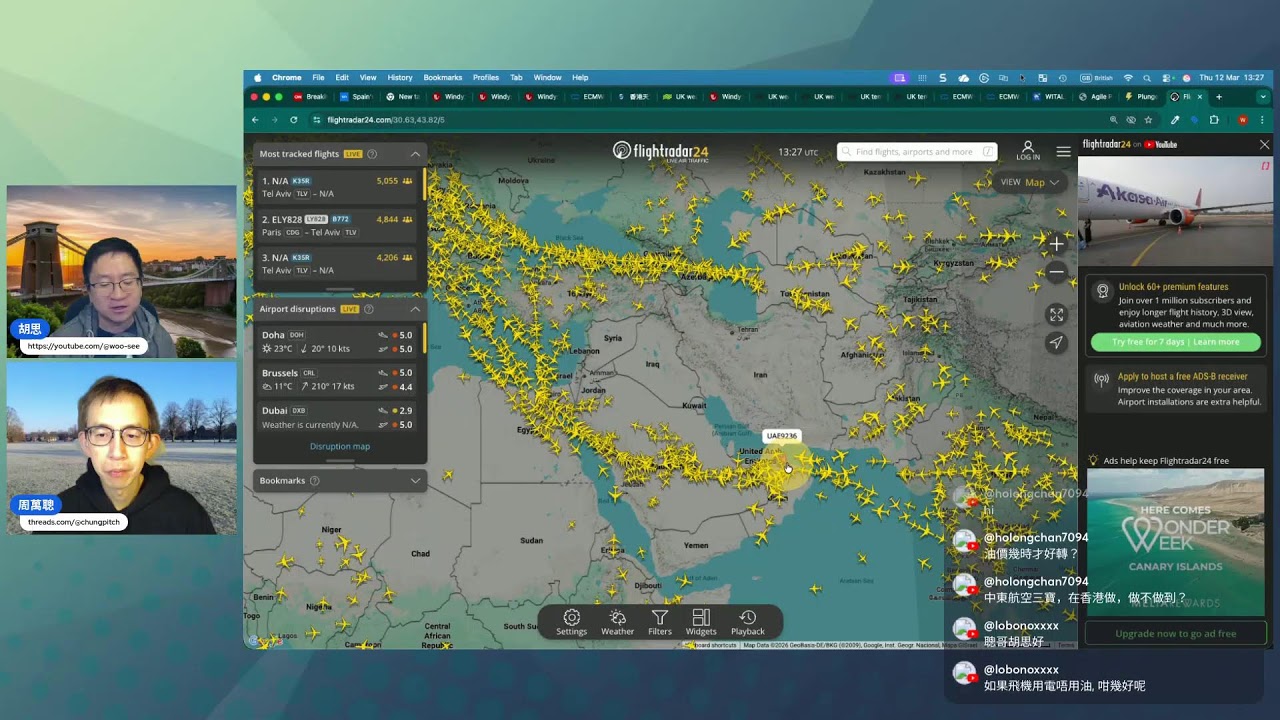
Task: Open Dubai DXB airport disruption row
Action: click(x=339, y=417)
